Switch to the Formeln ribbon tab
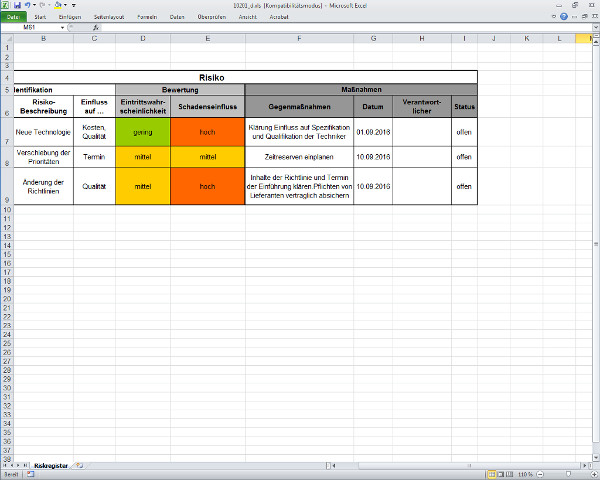The width and height of the screenshot is (600, 480). click(x=146, y=17)
